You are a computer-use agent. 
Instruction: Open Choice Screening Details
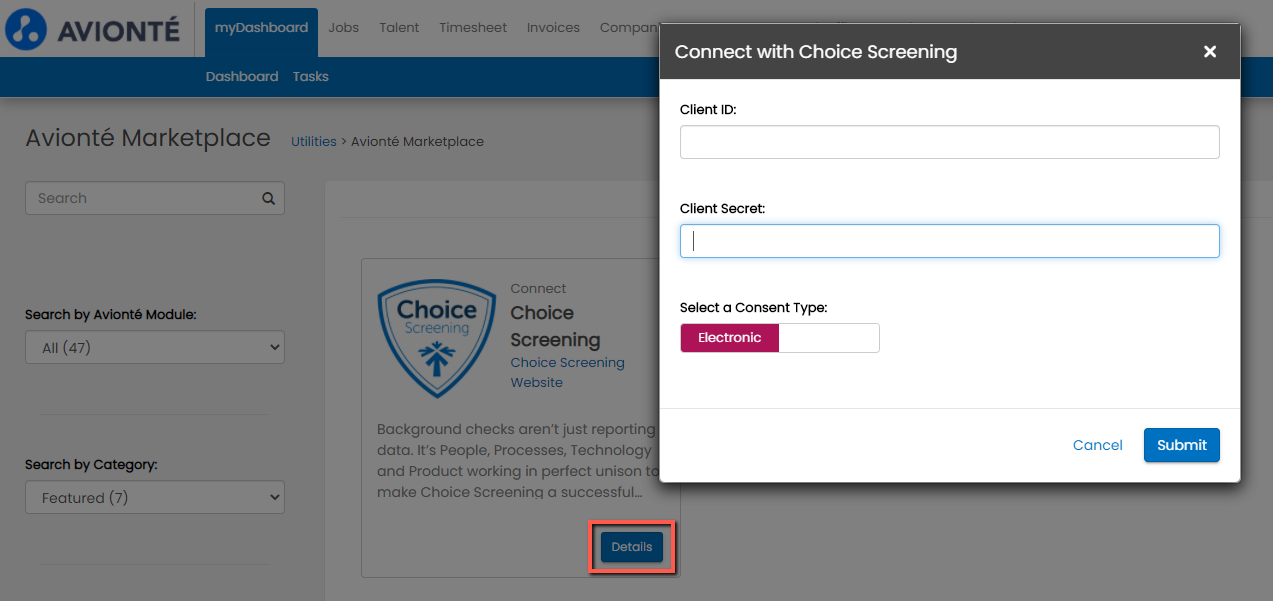[x=632, y=547]
